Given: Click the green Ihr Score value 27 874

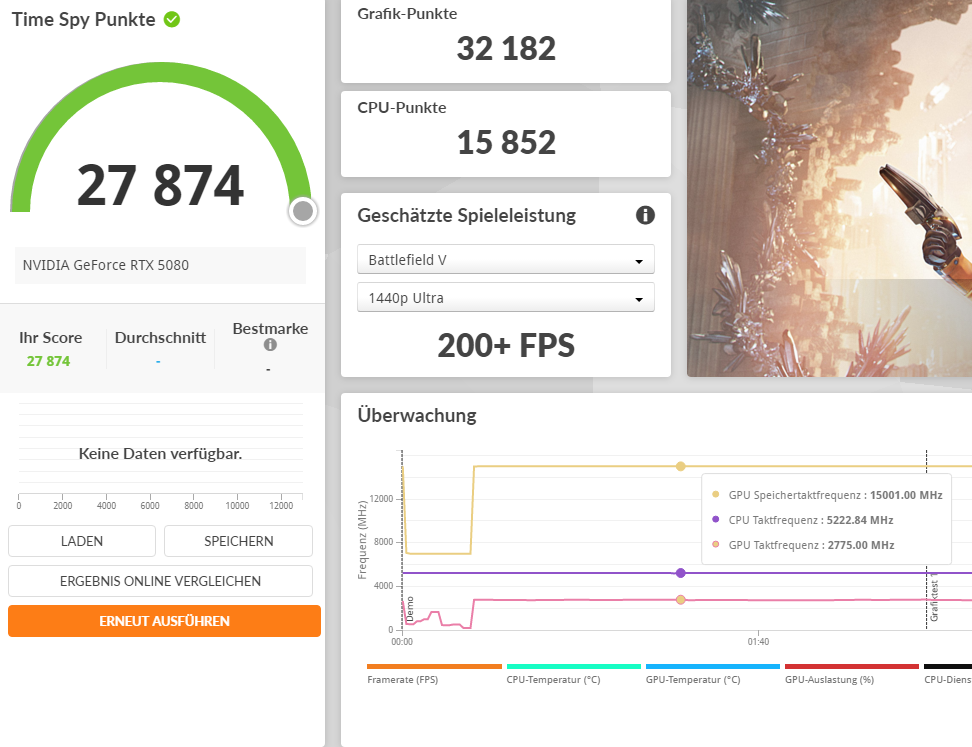Looking at the screenshot, I should click(x=48, y=361).
